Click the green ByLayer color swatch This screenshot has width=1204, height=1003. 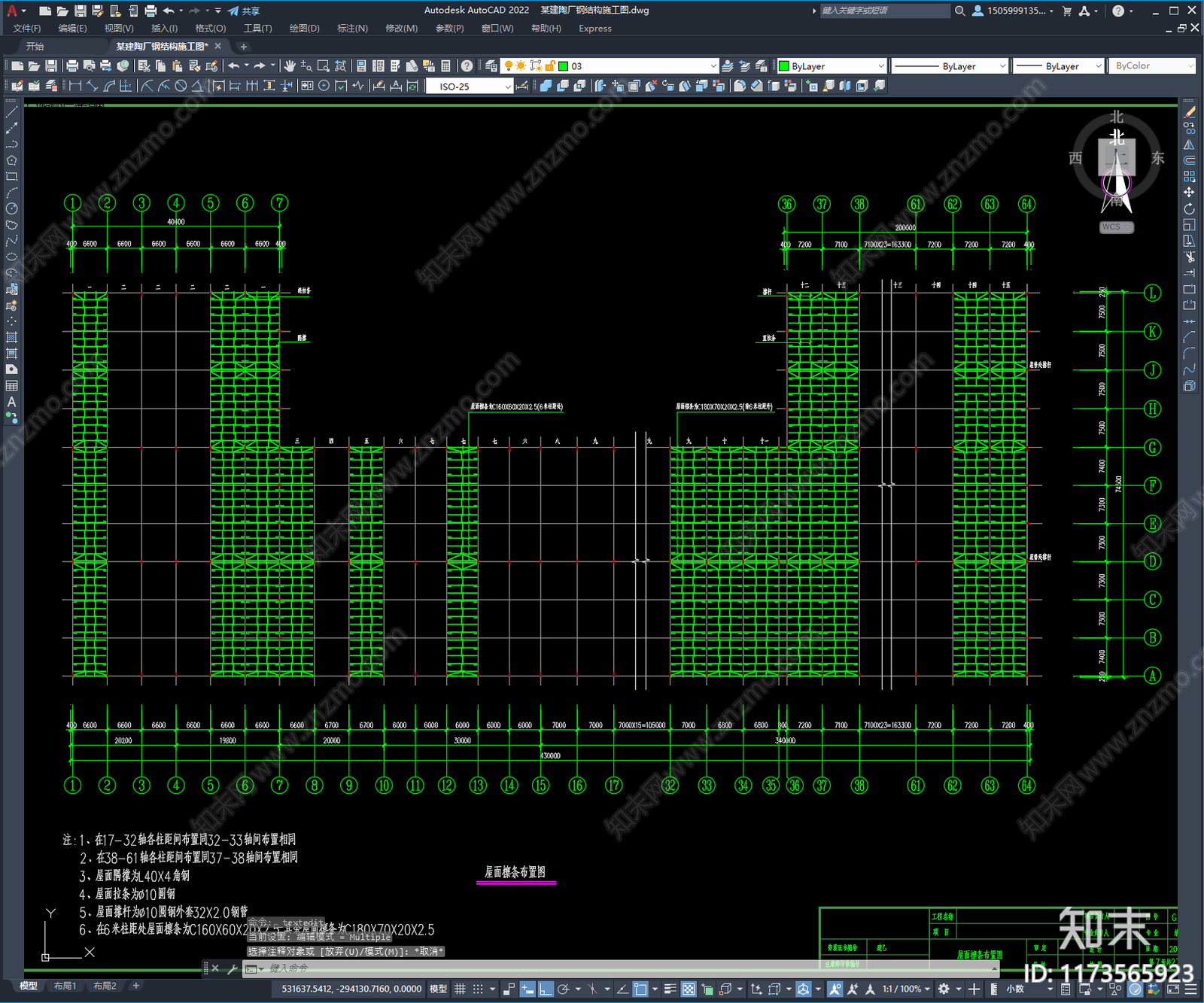tap(783, 66)
